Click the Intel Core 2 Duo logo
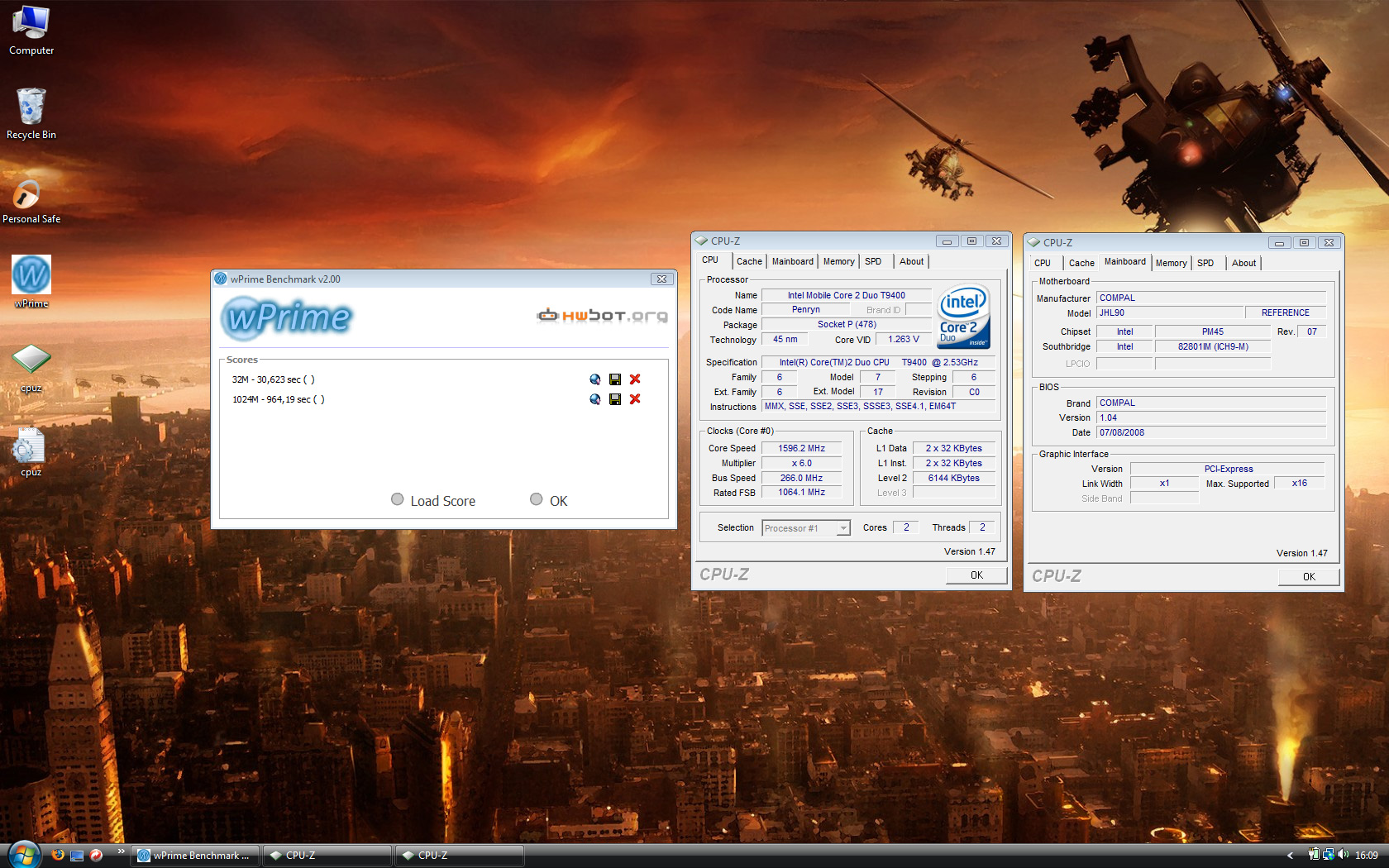1389x868 pixels. [x=963, y=317]
